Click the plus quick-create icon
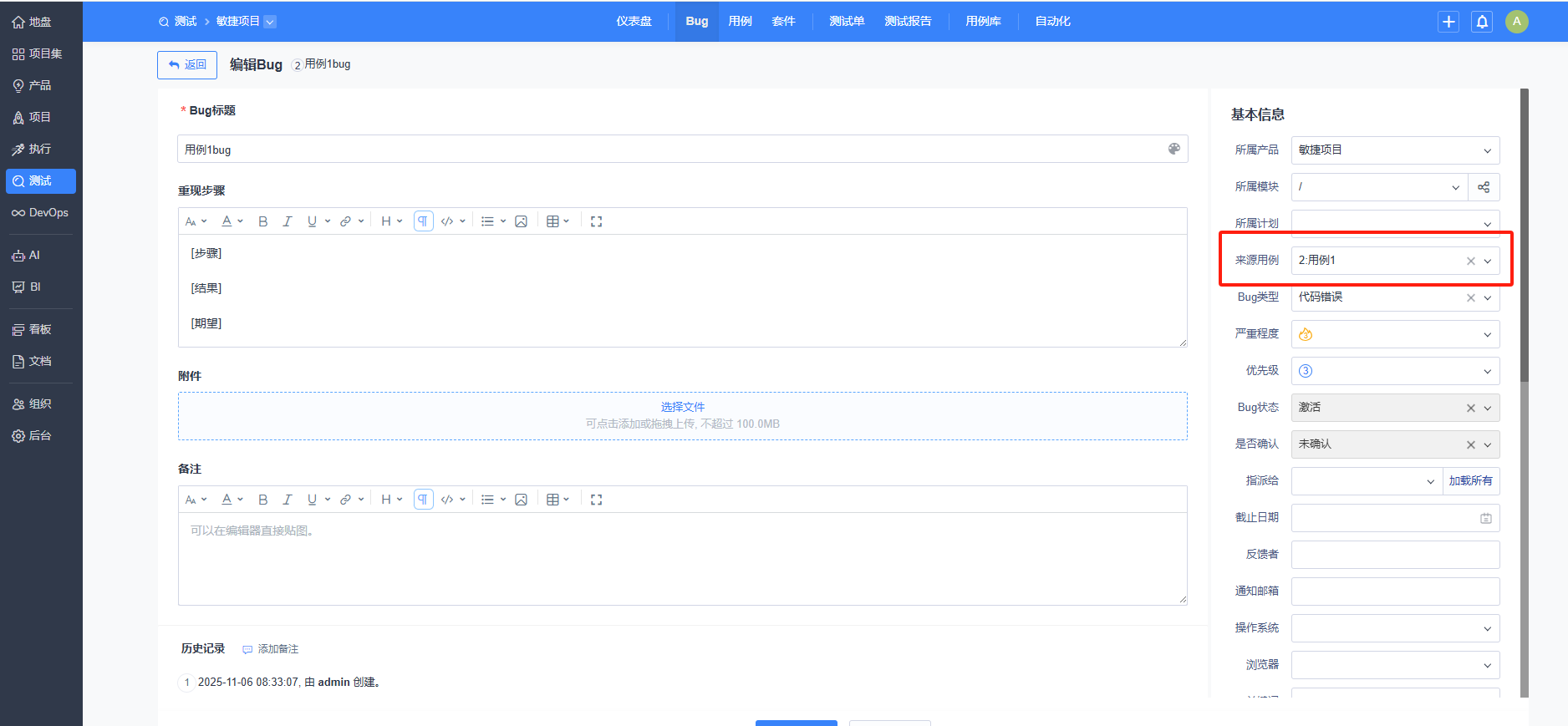Image resolution: width=1568 pixels, height=726 pixels. point(1448,22)
